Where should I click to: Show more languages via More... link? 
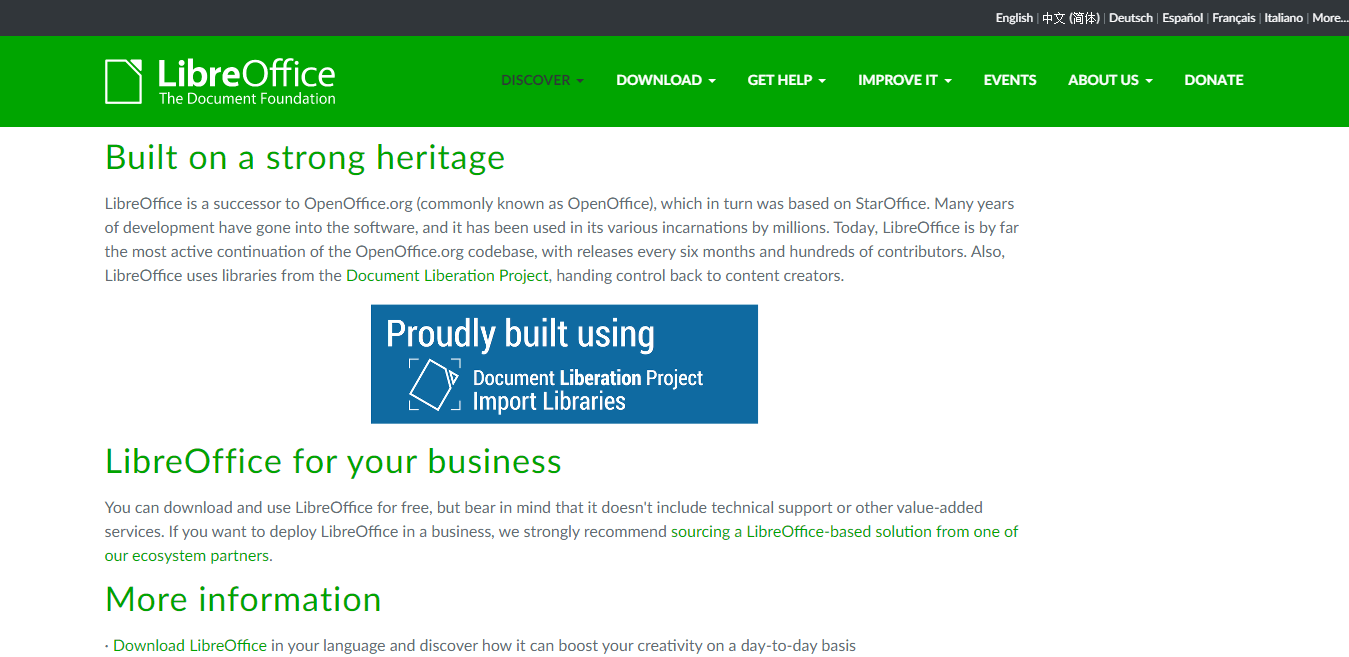pyautogui.click(x=1330, y=18)
